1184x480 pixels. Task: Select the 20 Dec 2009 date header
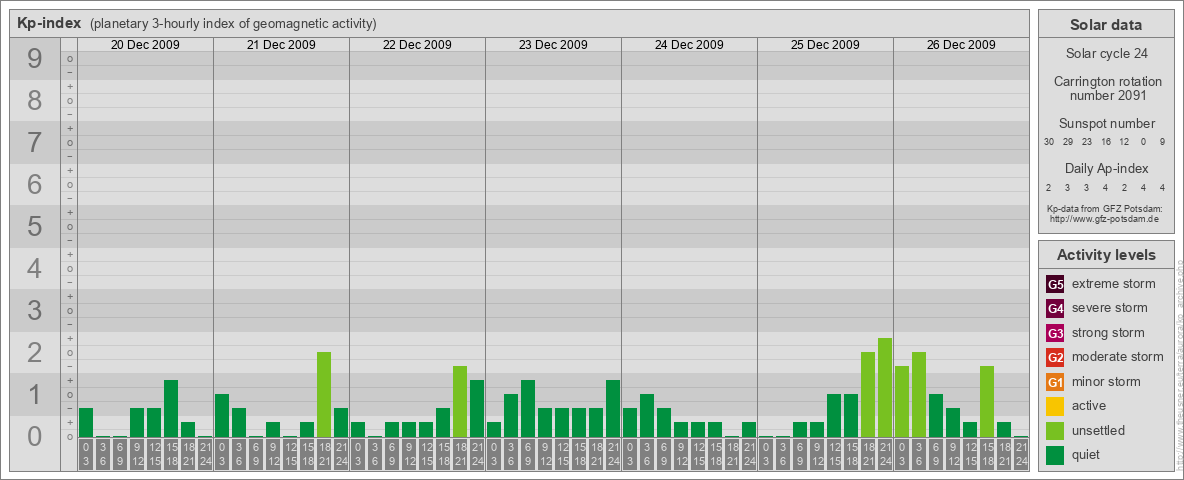click(x=145, y=45)
